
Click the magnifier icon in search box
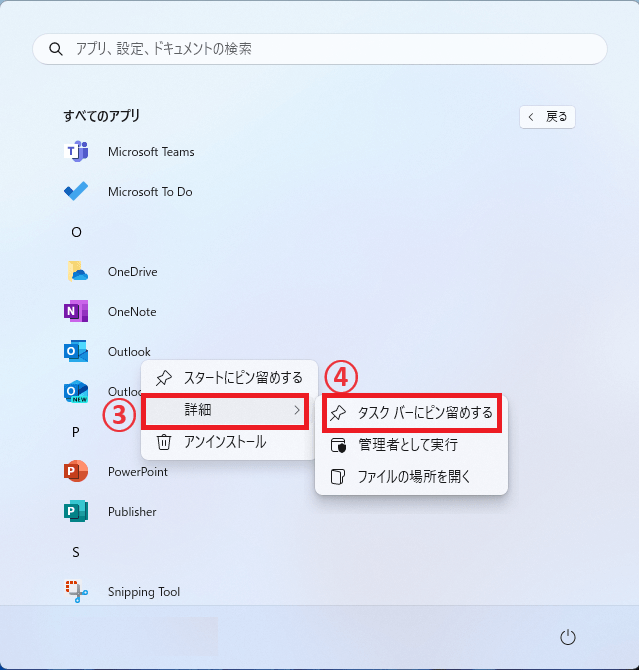click(x=56, y=49)
